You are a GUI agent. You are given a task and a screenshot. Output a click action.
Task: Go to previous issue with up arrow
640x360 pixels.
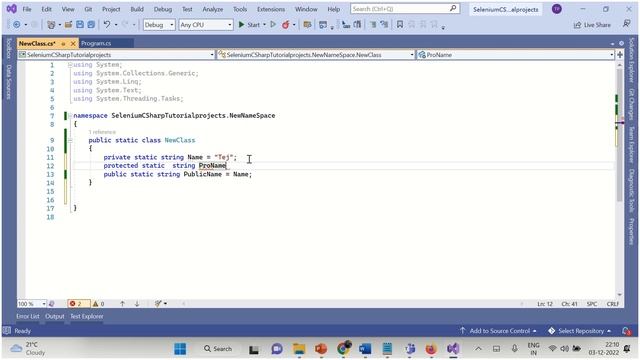click(122, 304)
